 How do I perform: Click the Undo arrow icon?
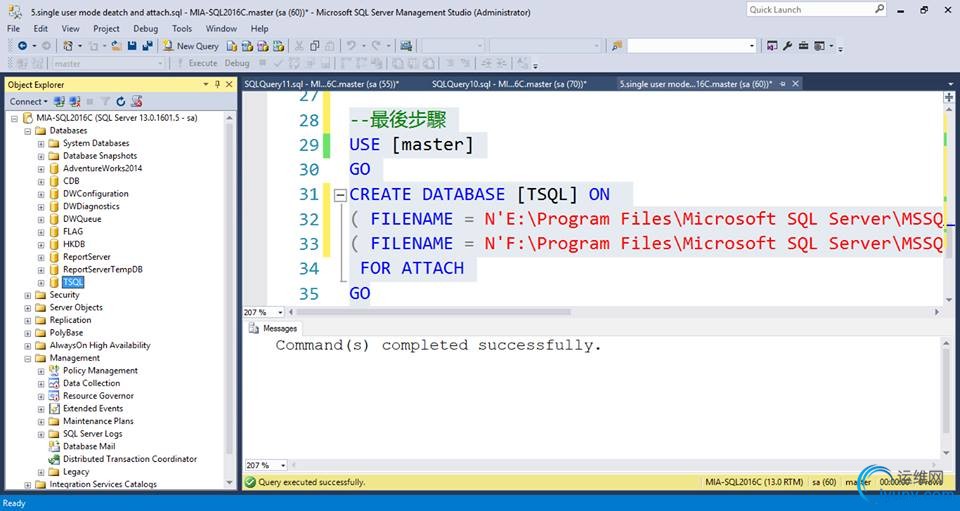click(x=351, y=46)
